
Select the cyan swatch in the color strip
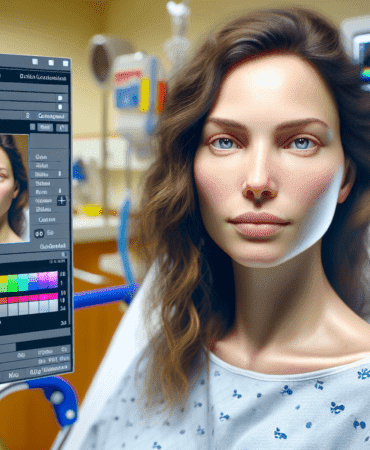pos(23,282)
